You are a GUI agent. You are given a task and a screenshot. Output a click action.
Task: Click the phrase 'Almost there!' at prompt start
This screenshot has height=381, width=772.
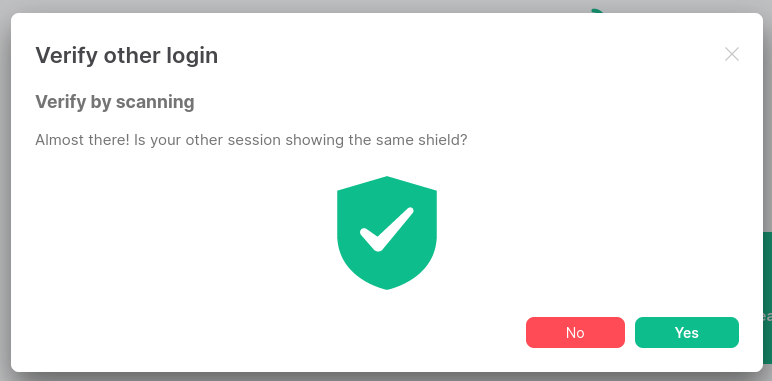82,140
